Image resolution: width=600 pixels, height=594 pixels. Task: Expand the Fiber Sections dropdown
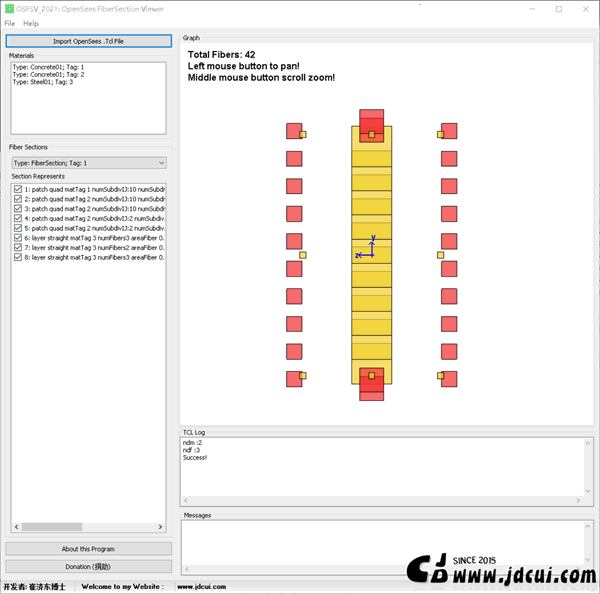click(x=89, y=163)
